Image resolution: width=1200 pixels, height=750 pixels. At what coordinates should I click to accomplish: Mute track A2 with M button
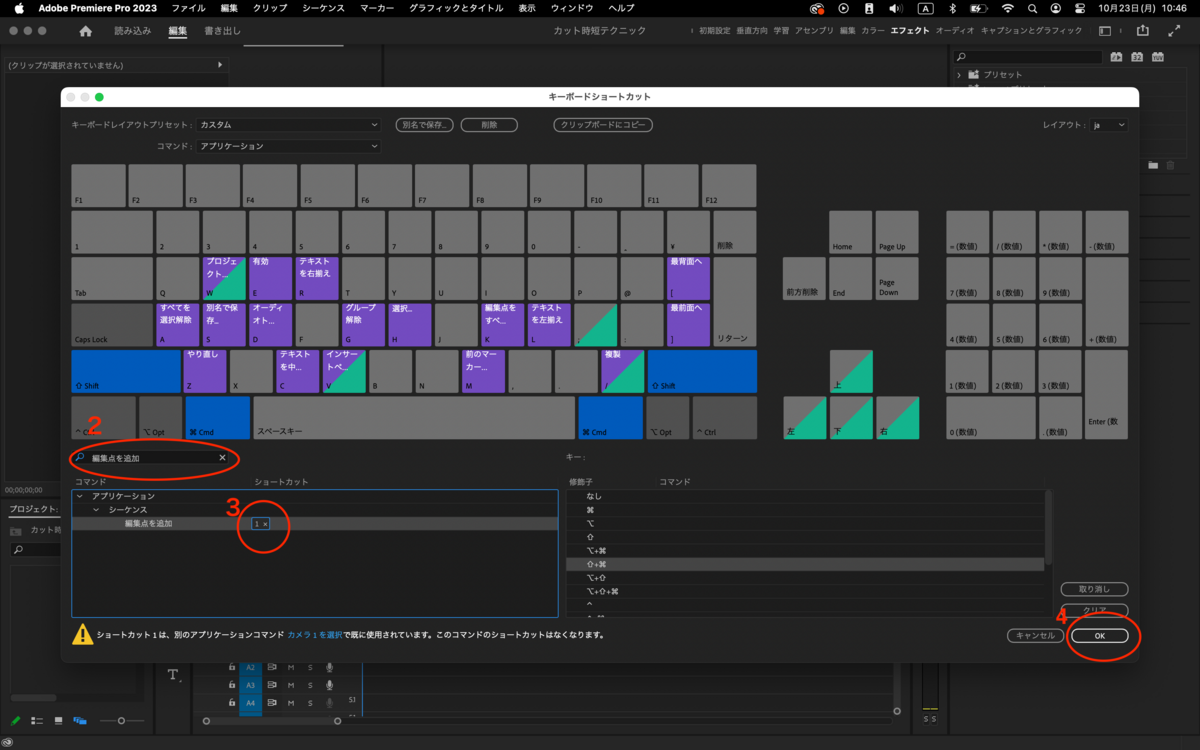tap(291, 667)
